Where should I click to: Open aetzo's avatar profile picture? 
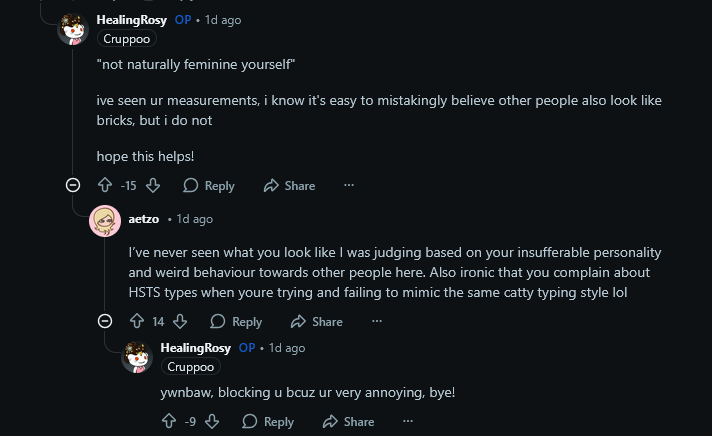tap(105, 220)
